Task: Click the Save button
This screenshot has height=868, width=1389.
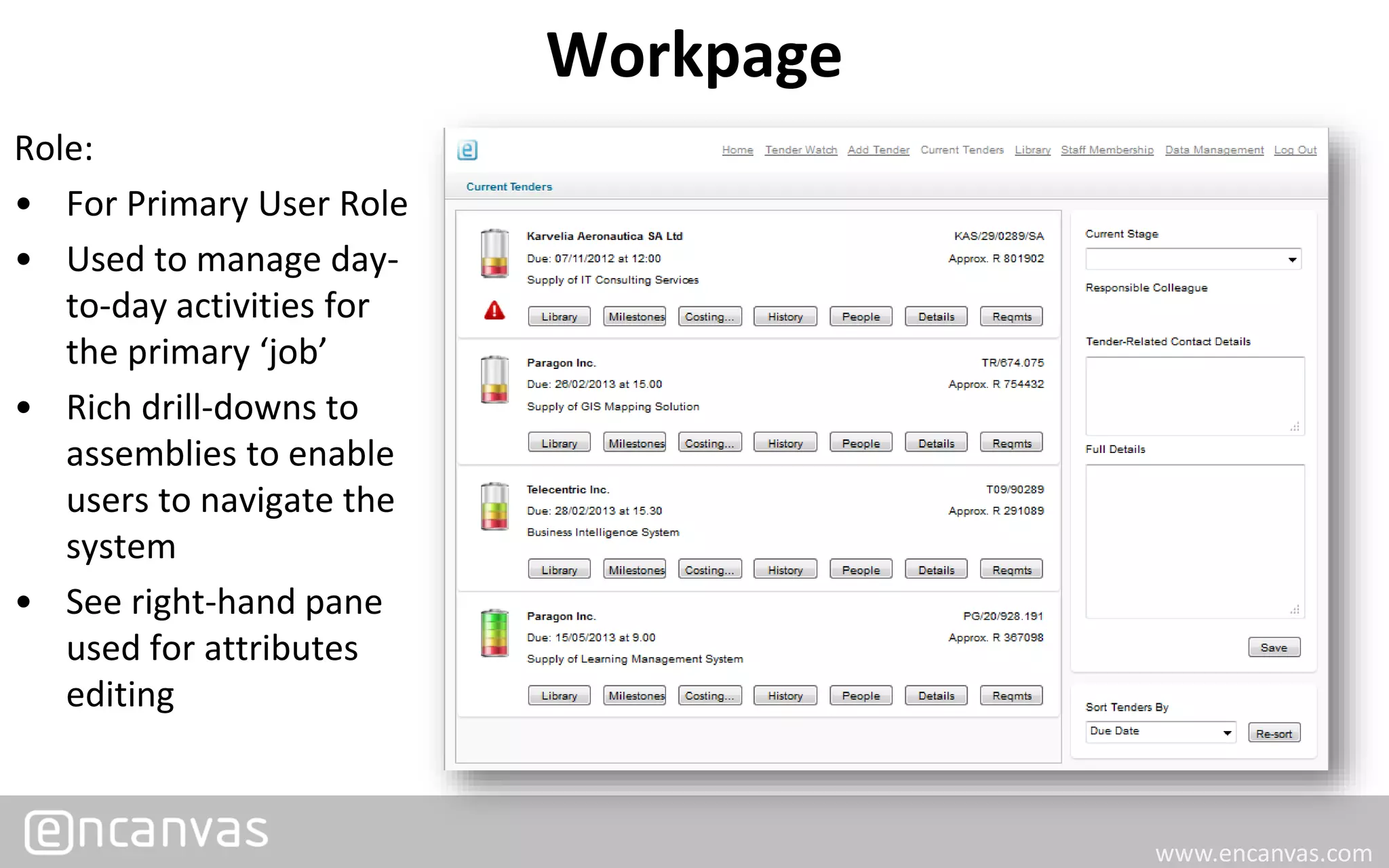Action: pos(1274,648)
